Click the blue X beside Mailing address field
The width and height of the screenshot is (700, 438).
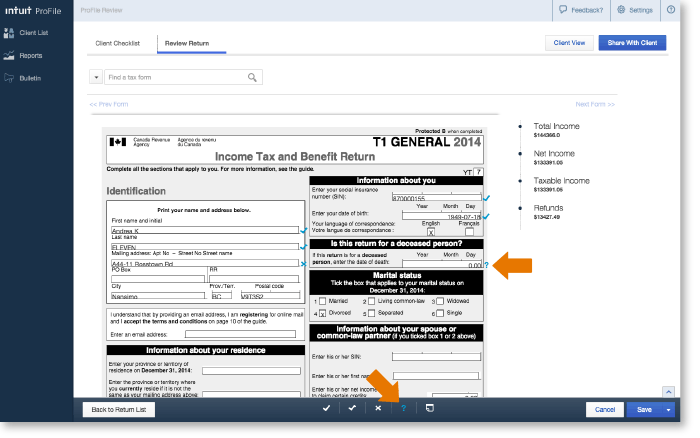tap(304, 264)
